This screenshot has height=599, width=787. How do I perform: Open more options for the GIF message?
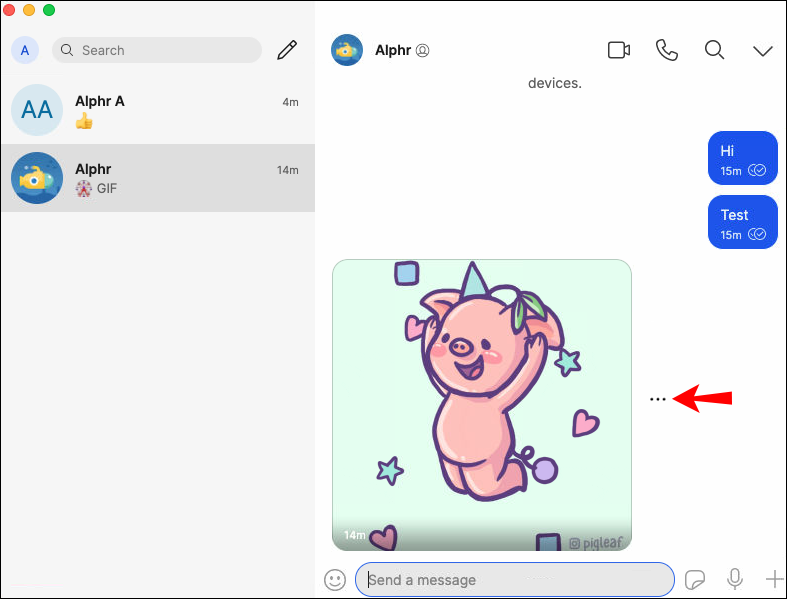pos(658,399)
